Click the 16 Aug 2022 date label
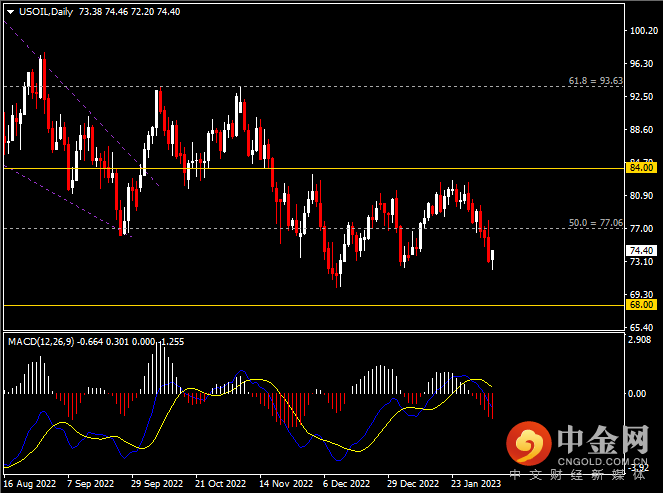Viewport: 663px width, 493px height. (31, 482)
